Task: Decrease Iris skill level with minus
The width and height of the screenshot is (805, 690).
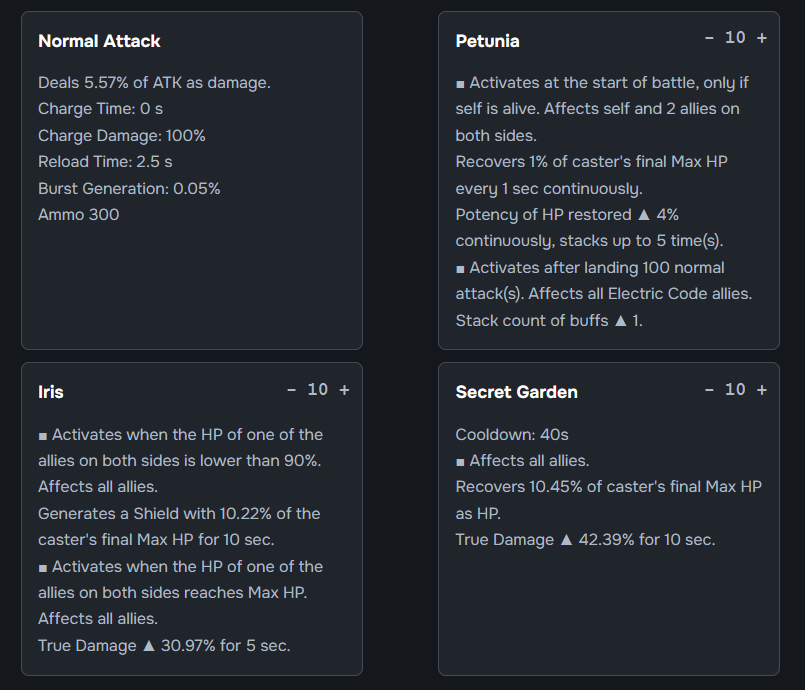Action: tap(292, 390)
